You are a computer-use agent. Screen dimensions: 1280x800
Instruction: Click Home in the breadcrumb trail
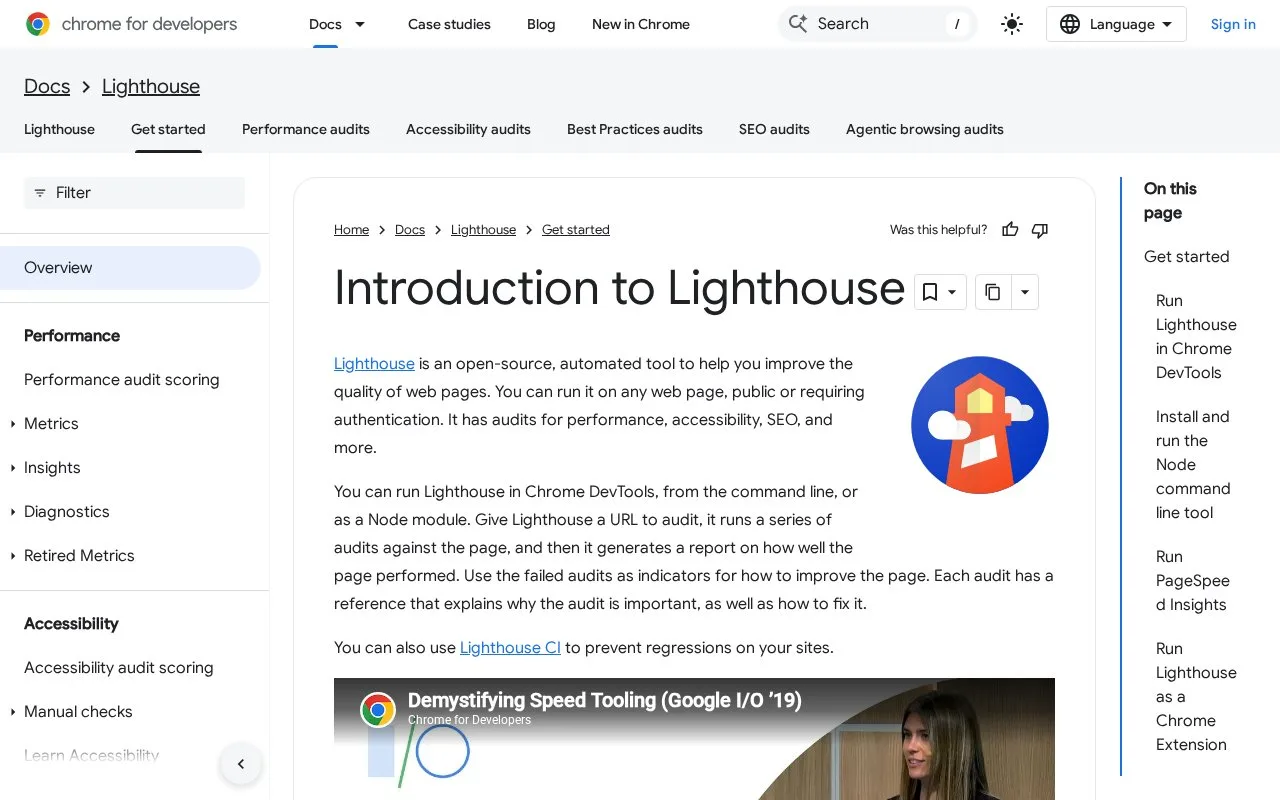(351, 230)
